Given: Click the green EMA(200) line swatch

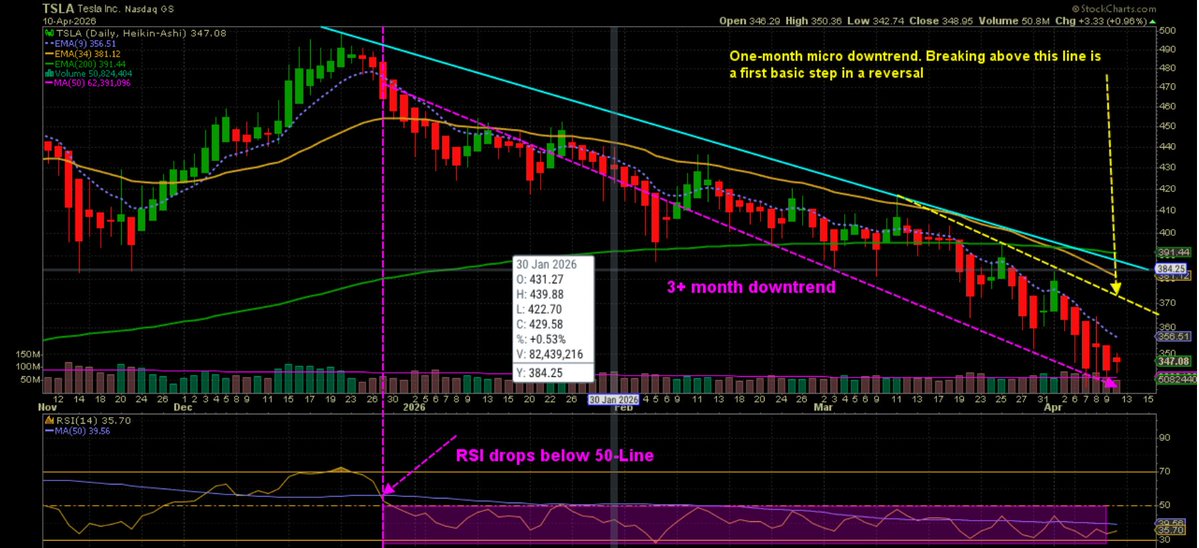Looking at the screenshot, I should [x=49, y=64].
